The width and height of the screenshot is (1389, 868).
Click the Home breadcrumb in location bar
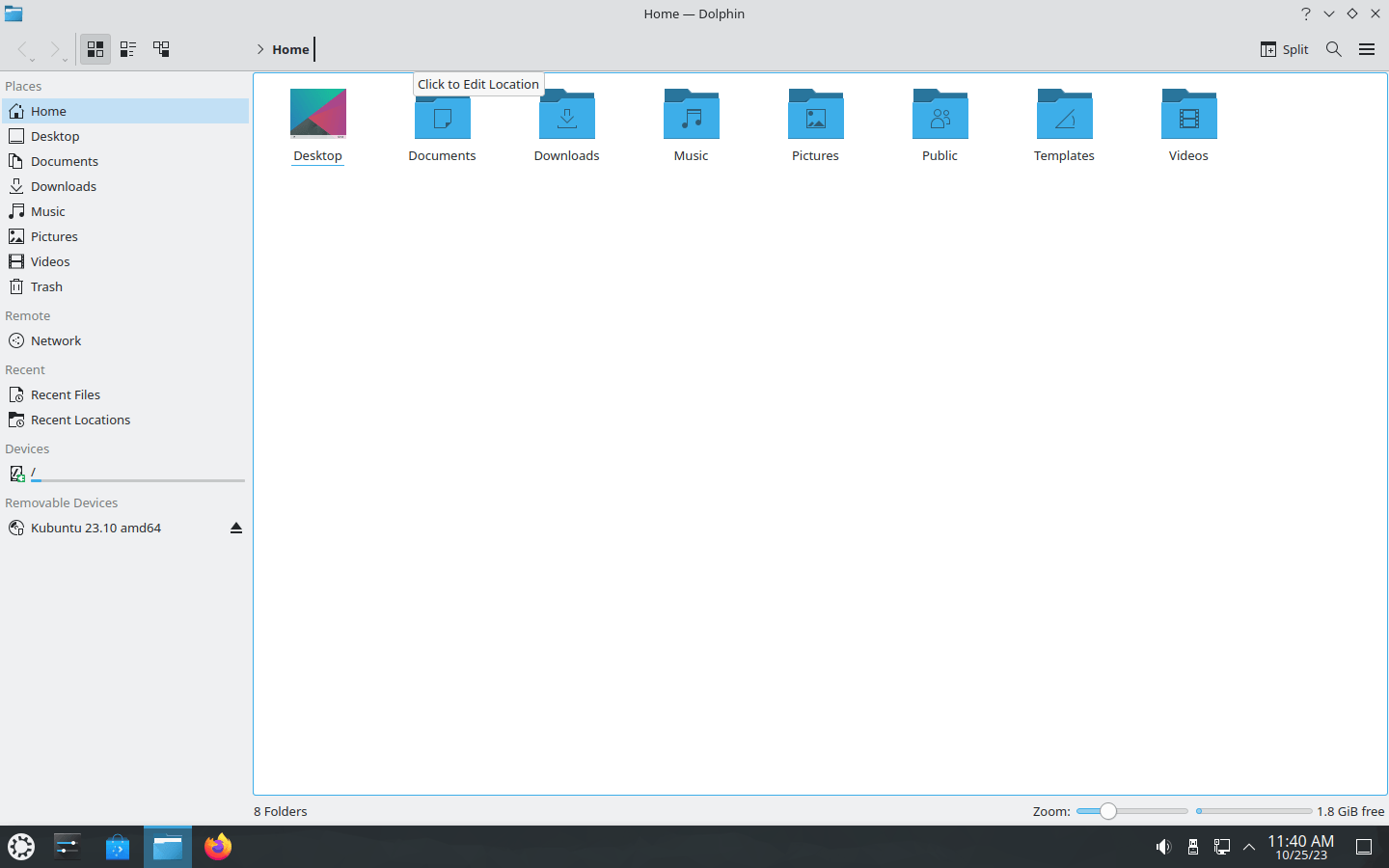coord(290,49)
